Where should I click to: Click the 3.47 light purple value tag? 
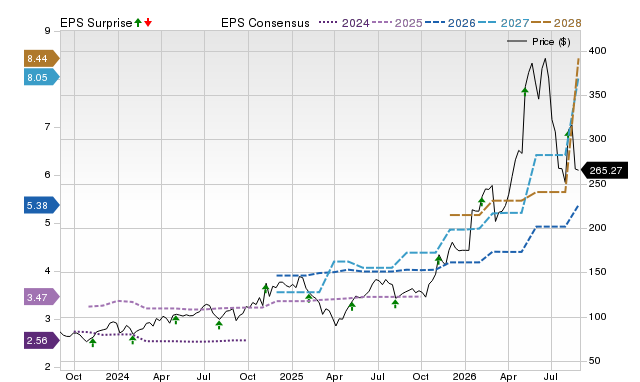click(x=41, y=298)
